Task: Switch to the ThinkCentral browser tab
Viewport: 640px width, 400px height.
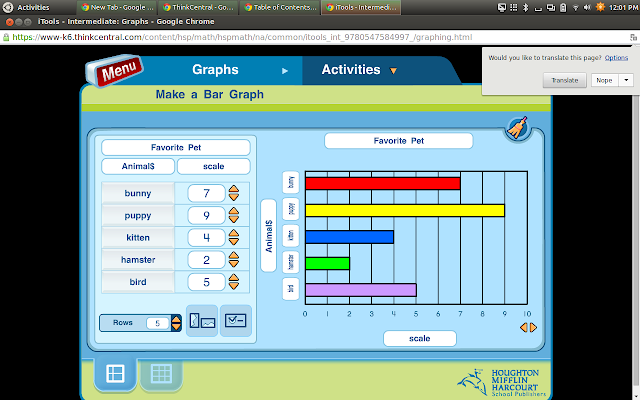Action: pos(198,7)
